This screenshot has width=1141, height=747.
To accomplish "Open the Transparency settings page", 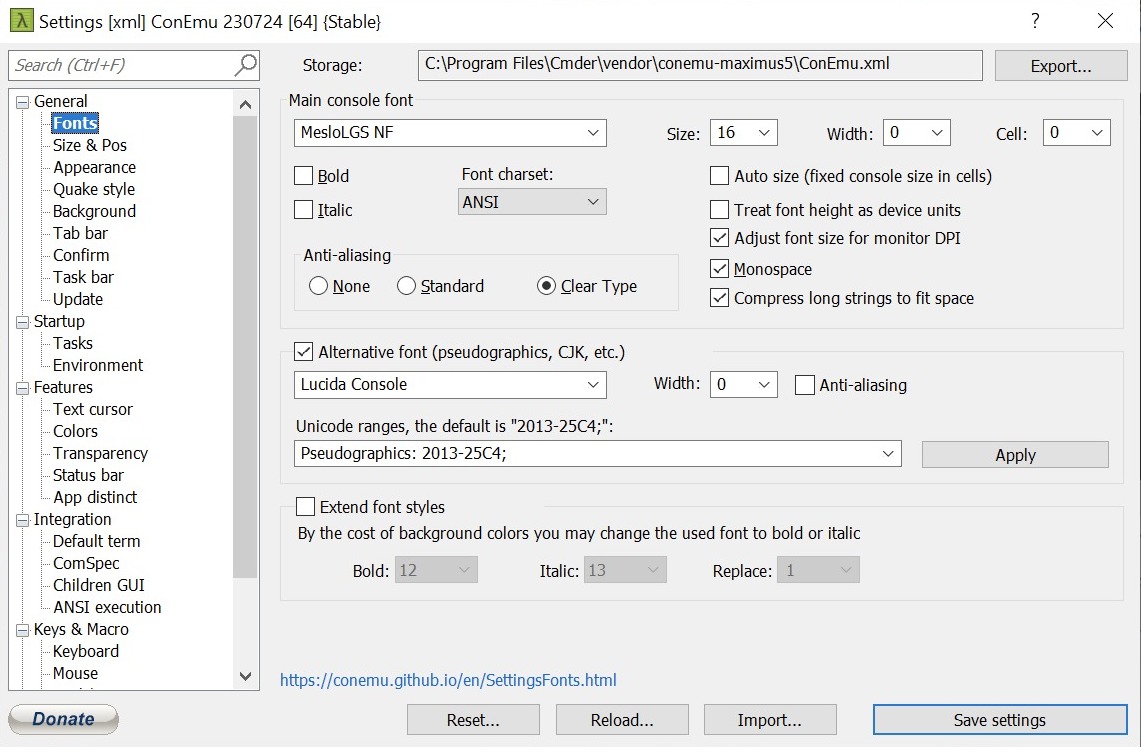I will pos(100,453).
